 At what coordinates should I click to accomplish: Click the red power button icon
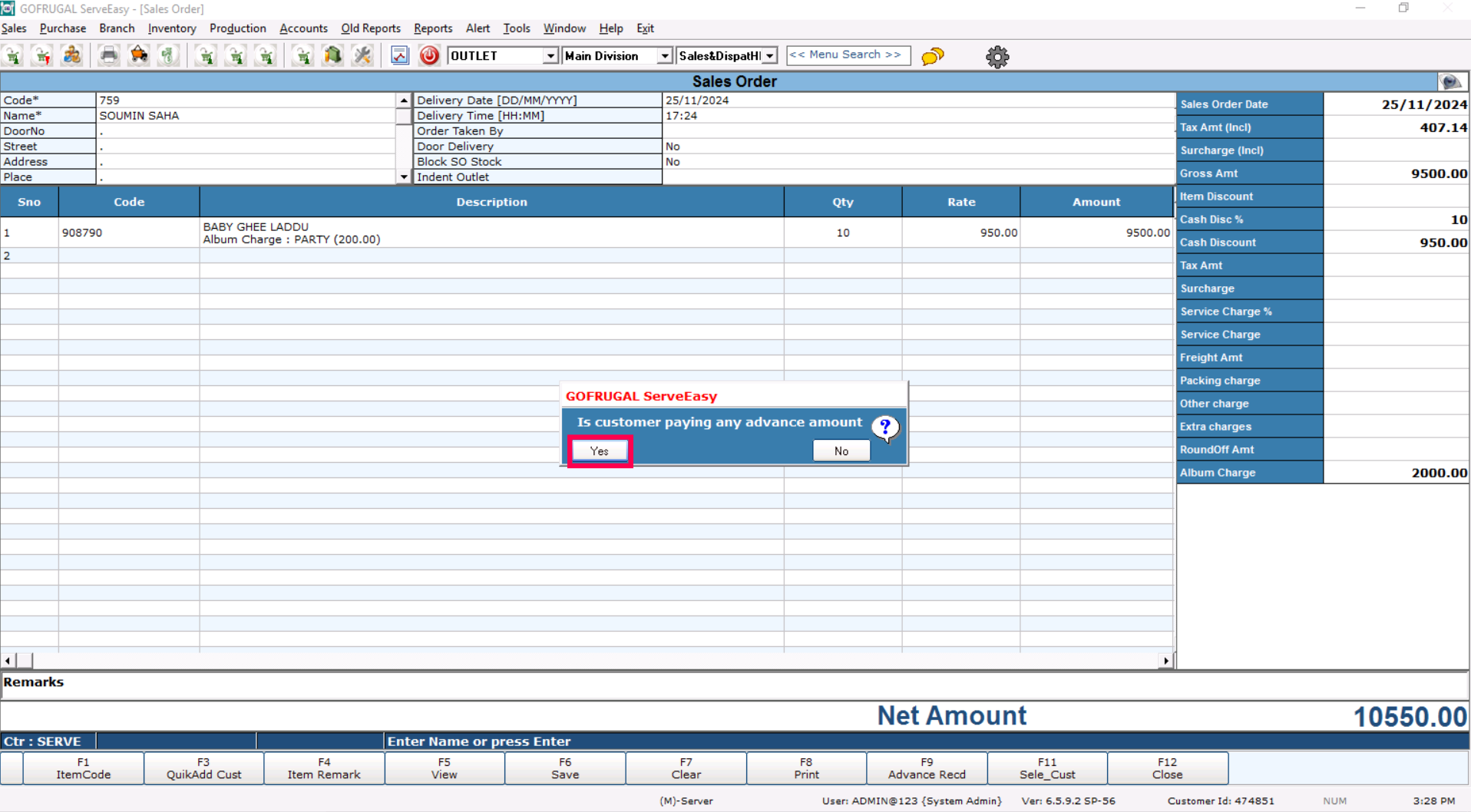coord(429,55)
